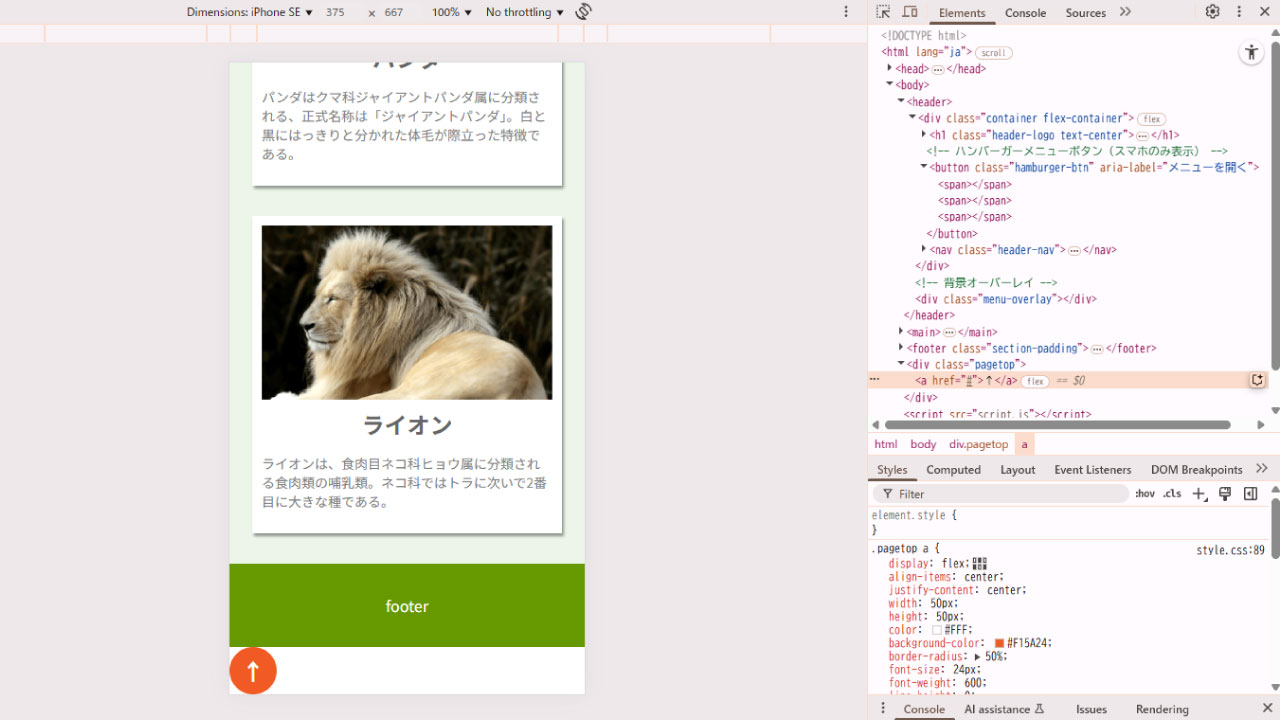Close the bottom drawer with X
The image size is (1280, 720).
click(1266, 708)
